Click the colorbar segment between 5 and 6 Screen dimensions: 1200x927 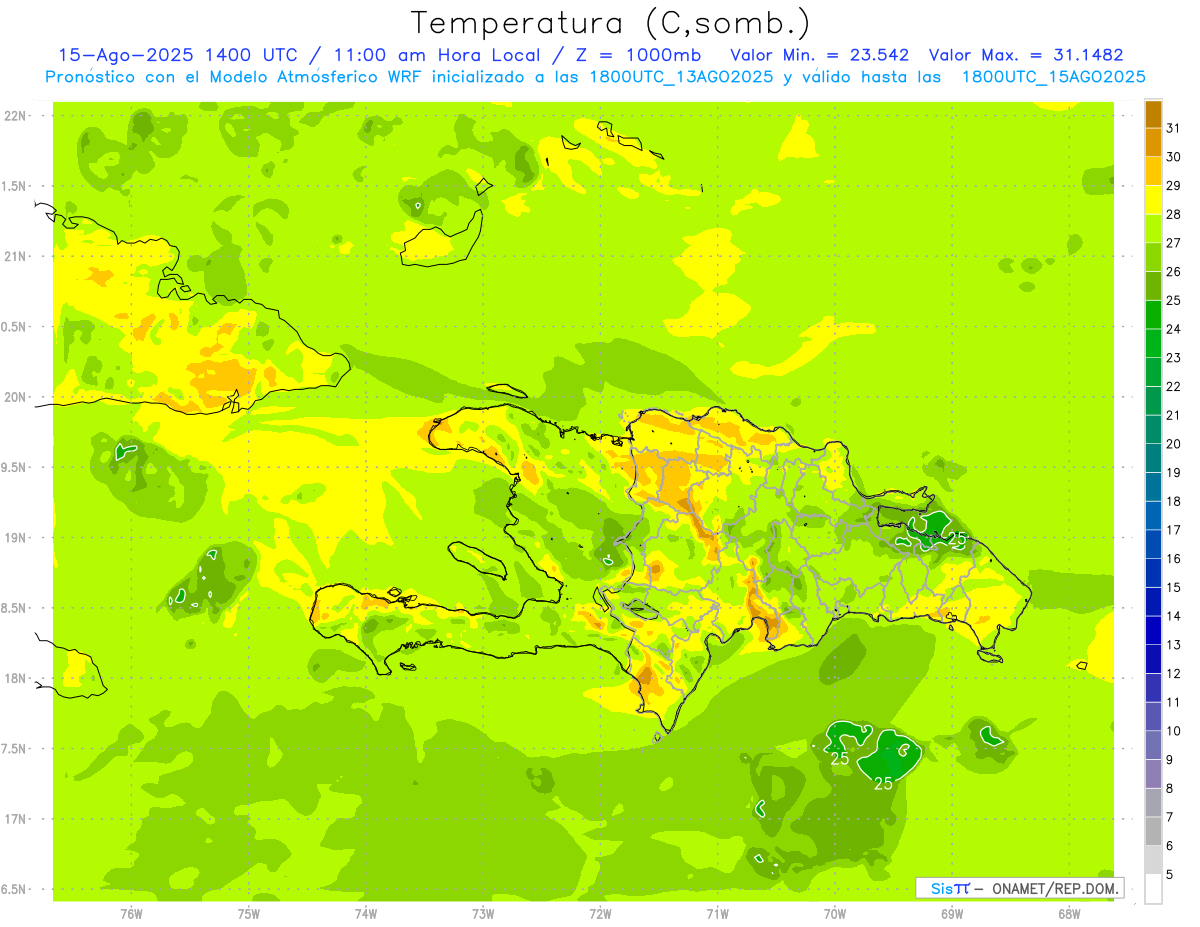(x=1153, y=860)
